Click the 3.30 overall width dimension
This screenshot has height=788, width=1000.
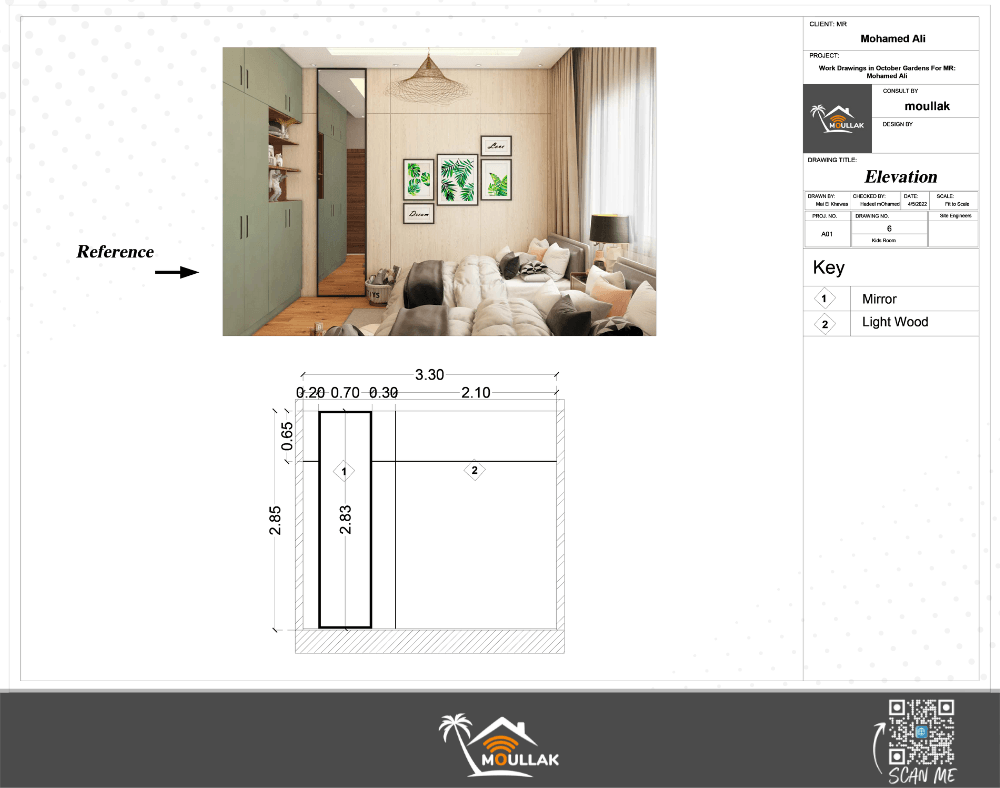429,375
